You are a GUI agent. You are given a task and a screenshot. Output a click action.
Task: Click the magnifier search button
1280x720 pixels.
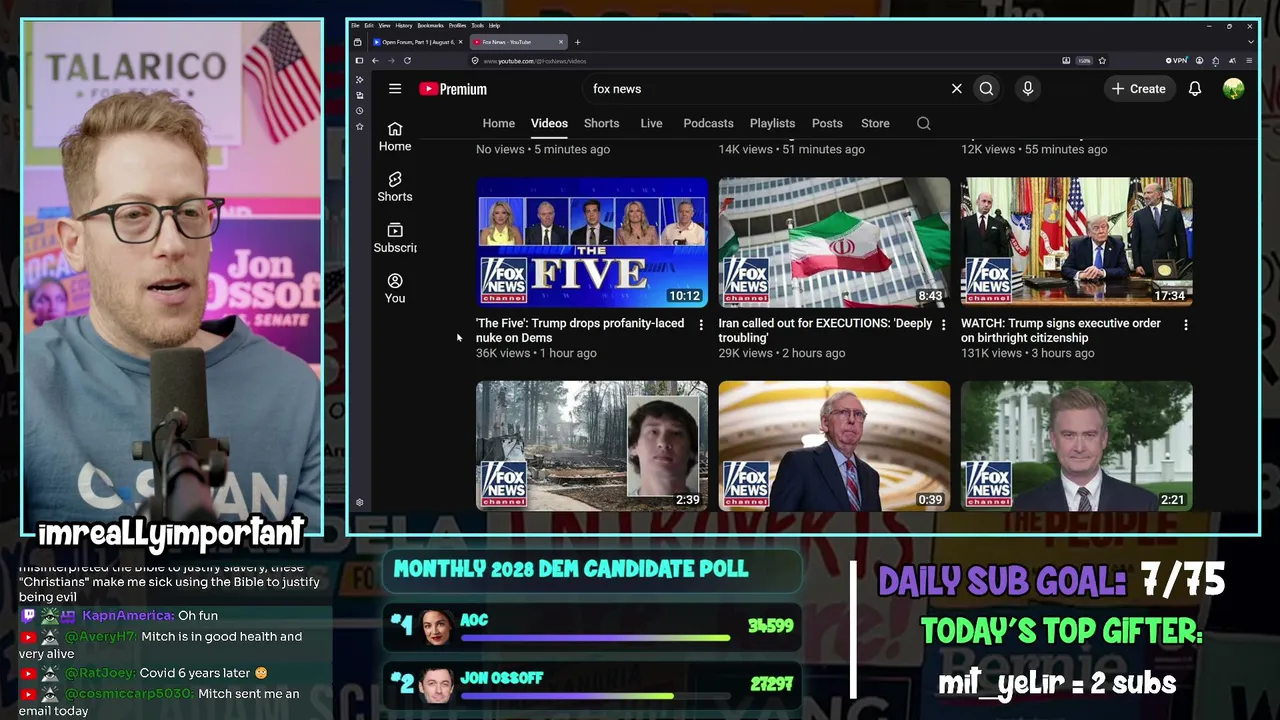[986, 89]
